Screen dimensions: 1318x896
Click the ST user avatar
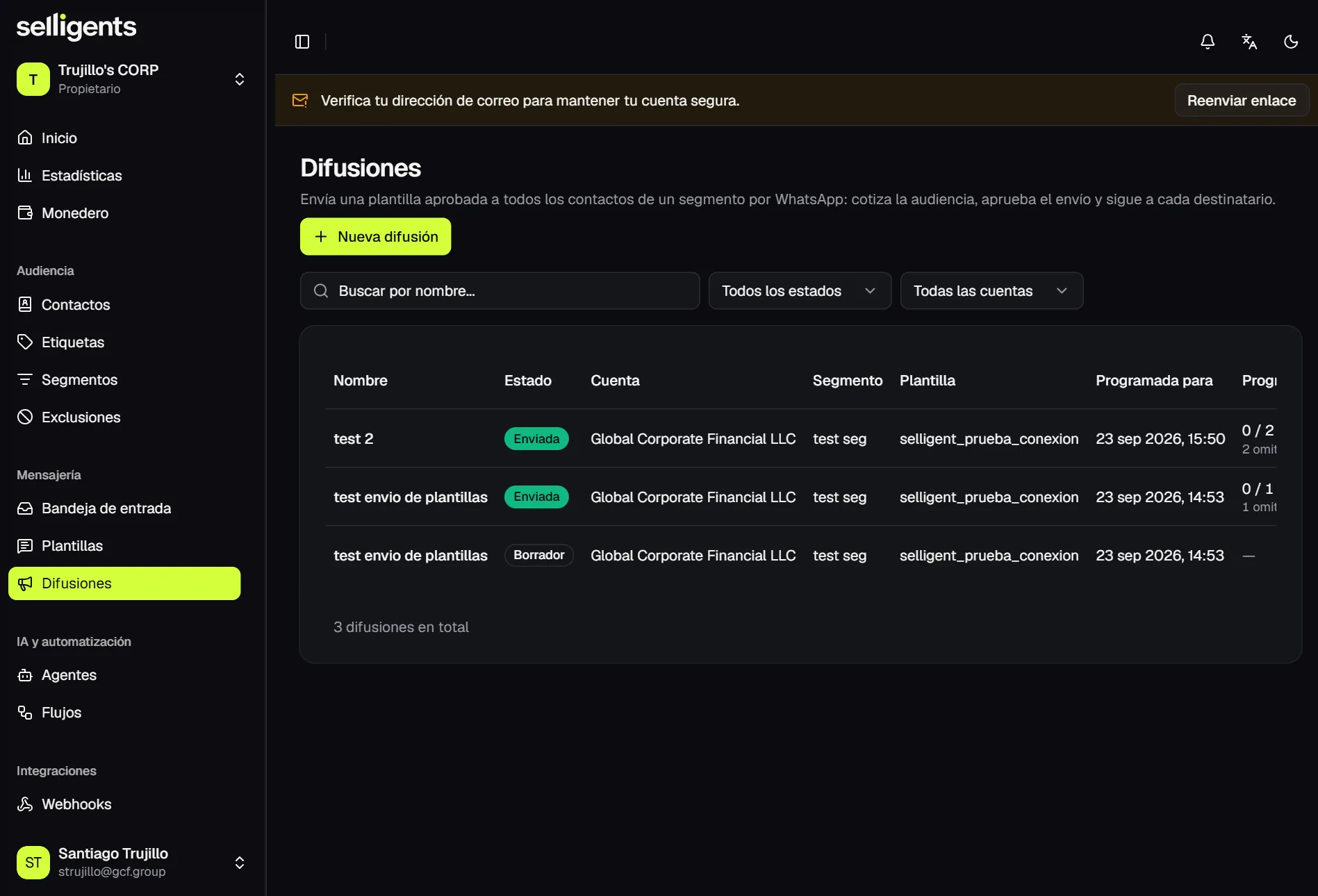point(33,863)
